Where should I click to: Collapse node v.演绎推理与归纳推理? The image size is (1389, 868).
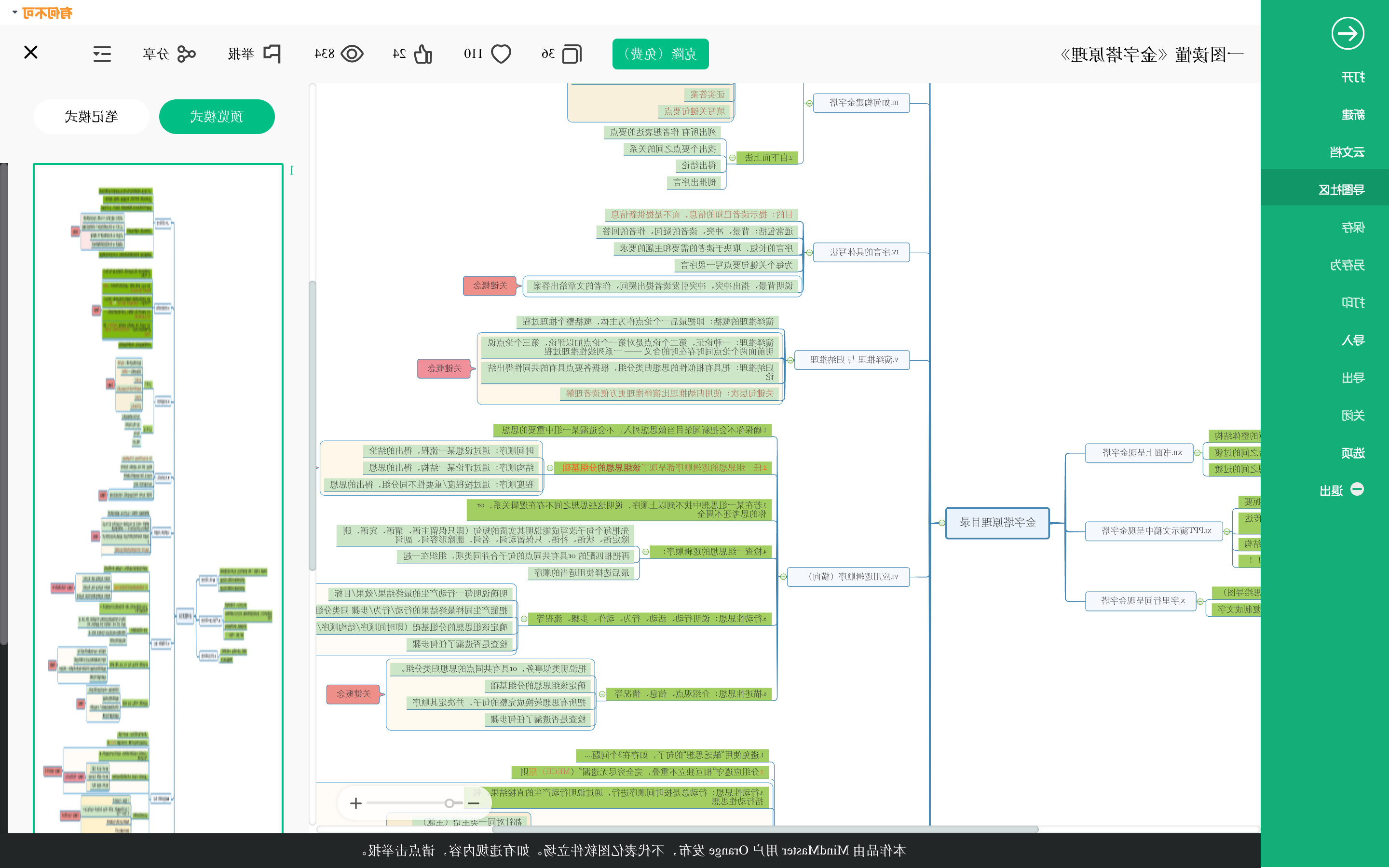click(790, 361)
